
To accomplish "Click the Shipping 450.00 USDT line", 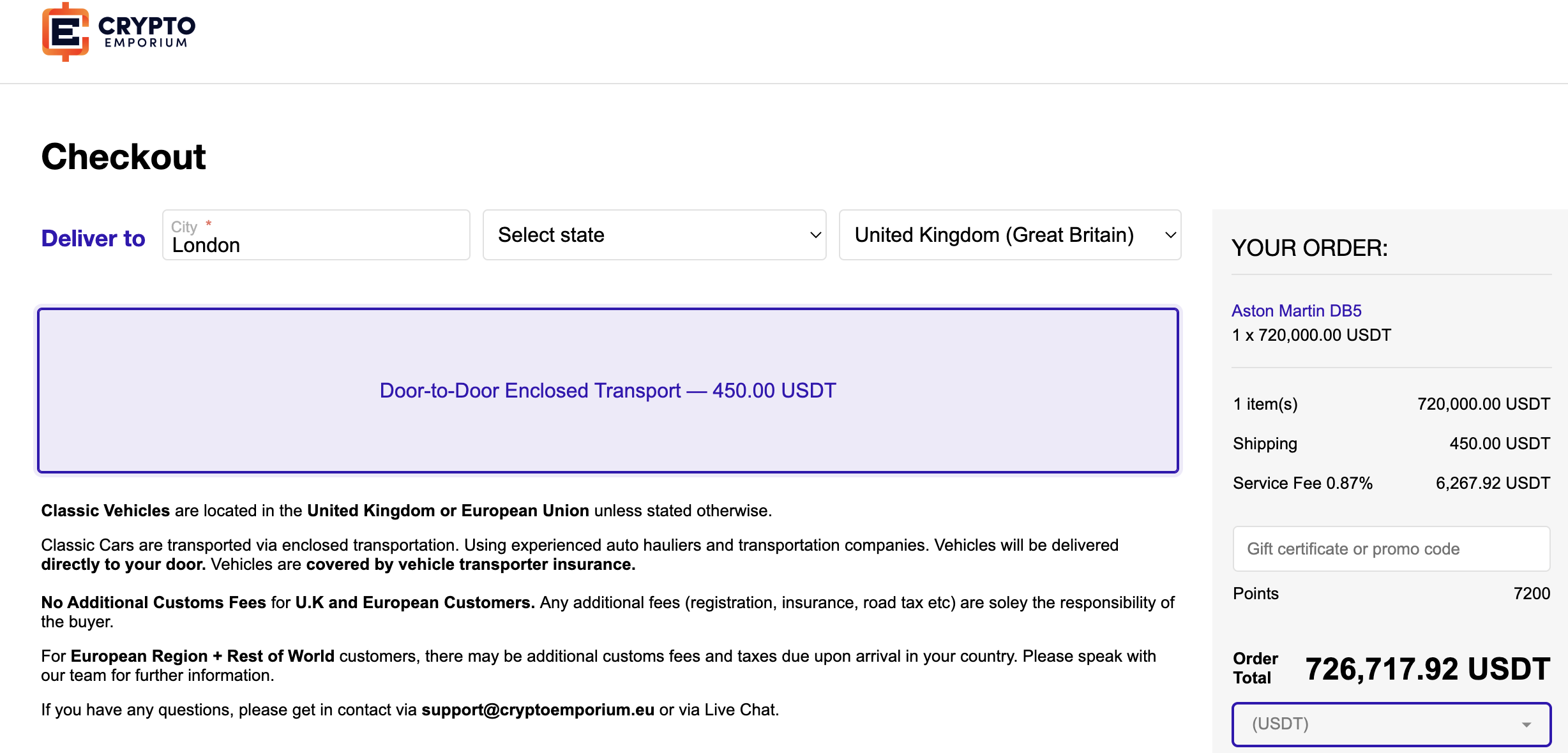I will pos(1392,444).
